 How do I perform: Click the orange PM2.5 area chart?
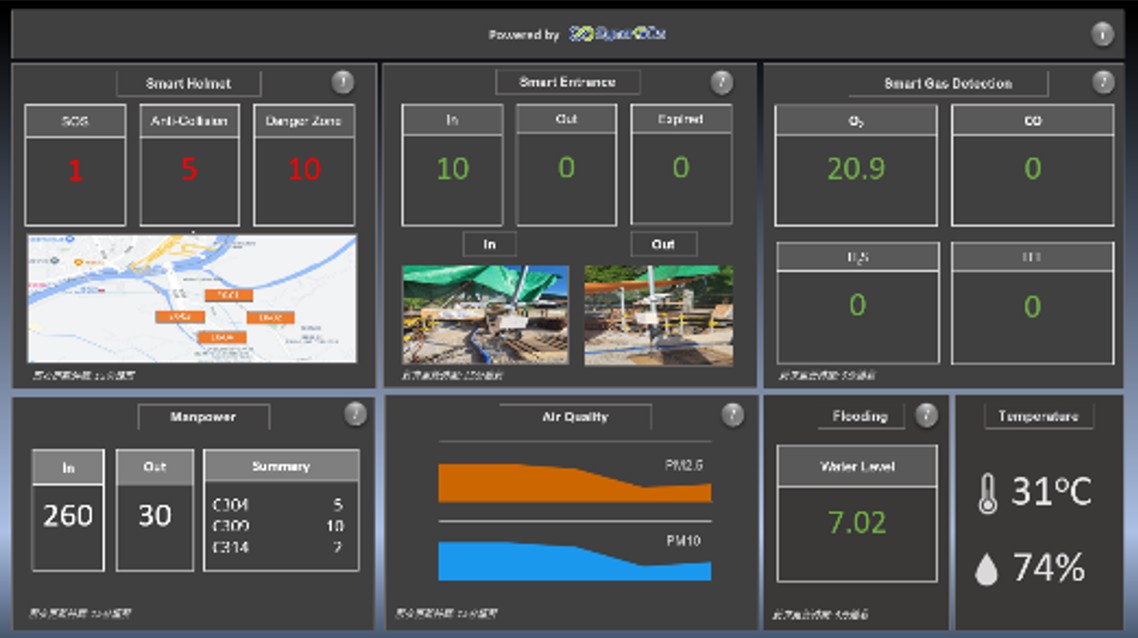pos(574,482)
